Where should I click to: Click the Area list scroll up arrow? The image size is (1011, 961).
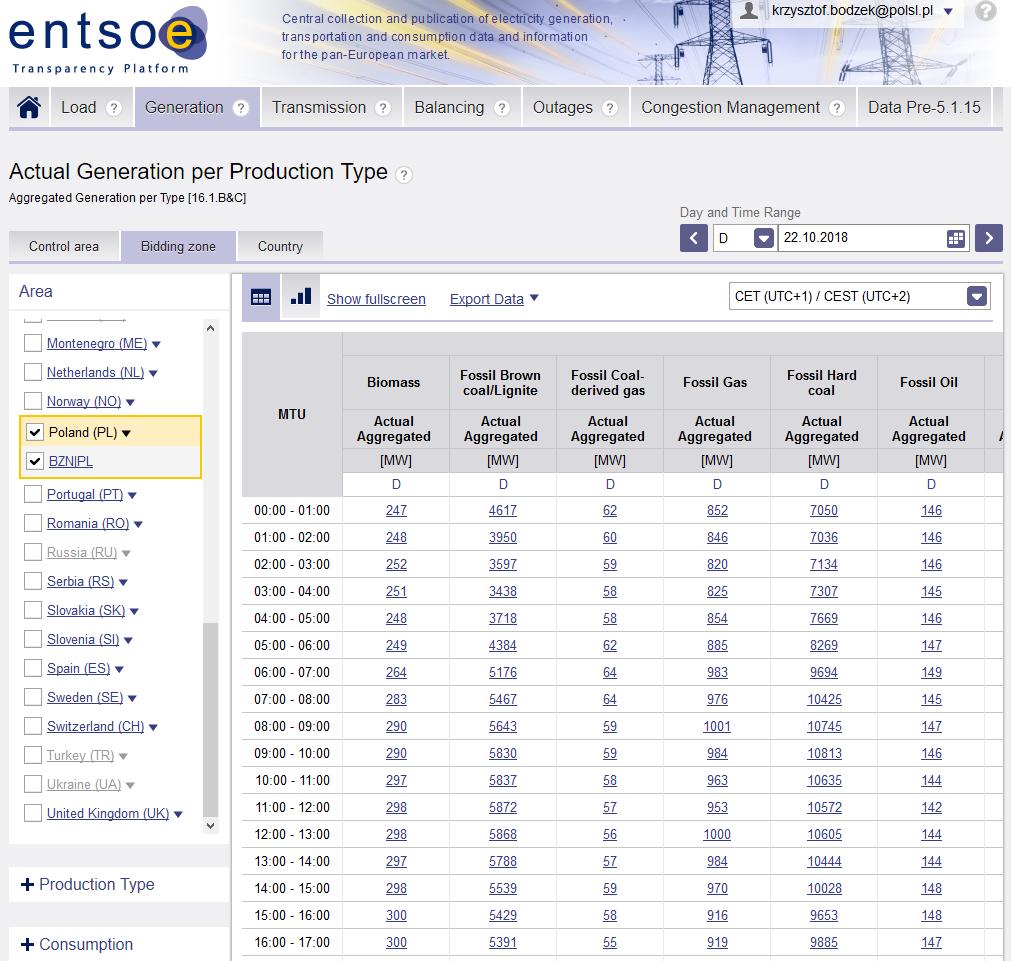pyautogui.click(x=210, y=328)
